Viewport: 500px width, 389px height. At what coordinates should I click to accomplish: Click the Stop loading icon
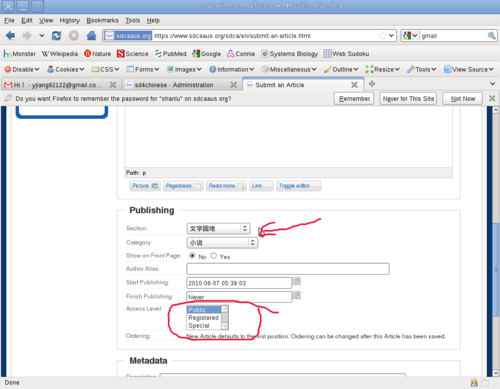[x=74, y=35]
